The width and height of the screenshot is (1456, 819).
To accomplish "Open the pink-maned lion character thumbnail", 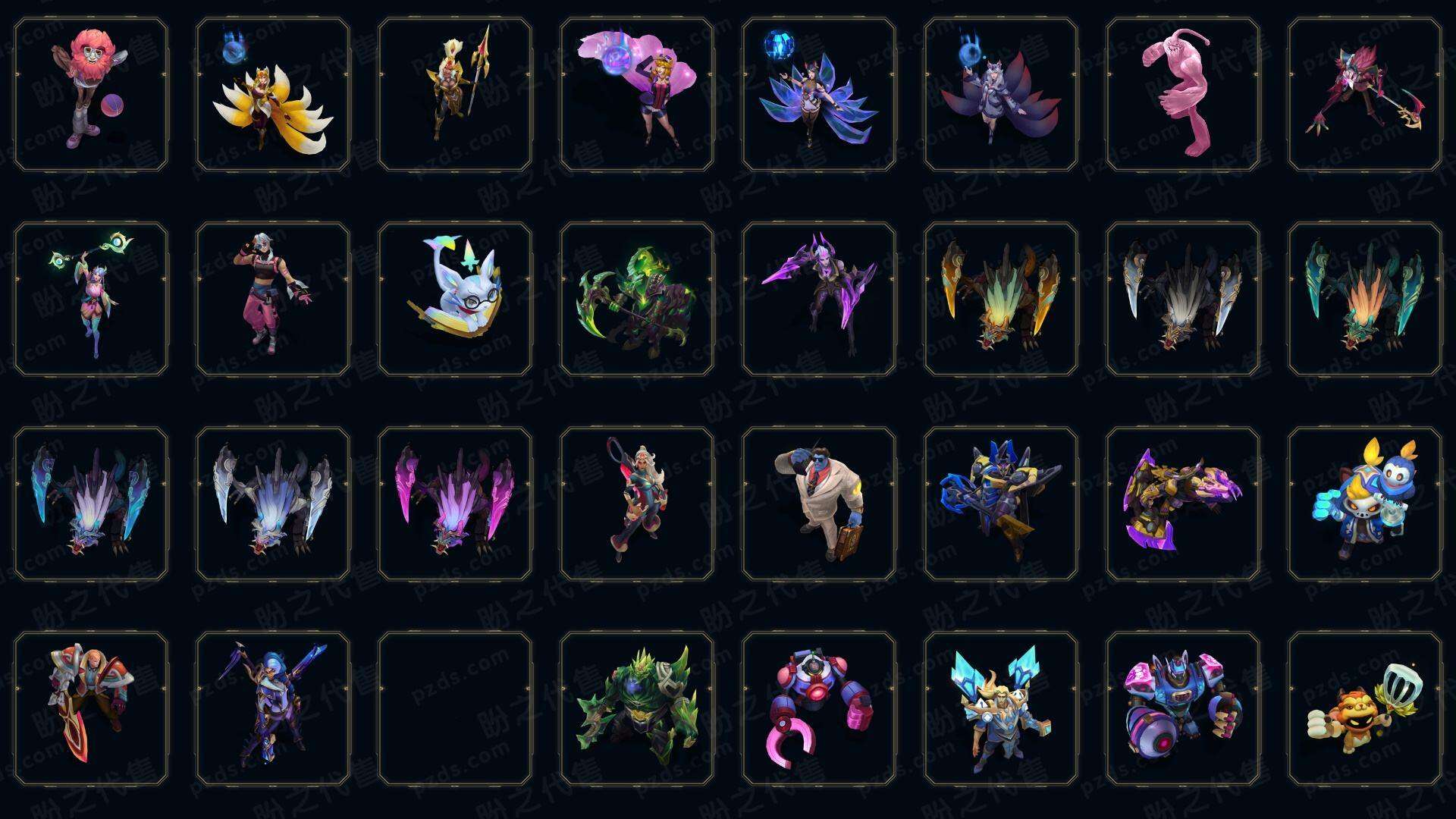I will click(91, 95).
